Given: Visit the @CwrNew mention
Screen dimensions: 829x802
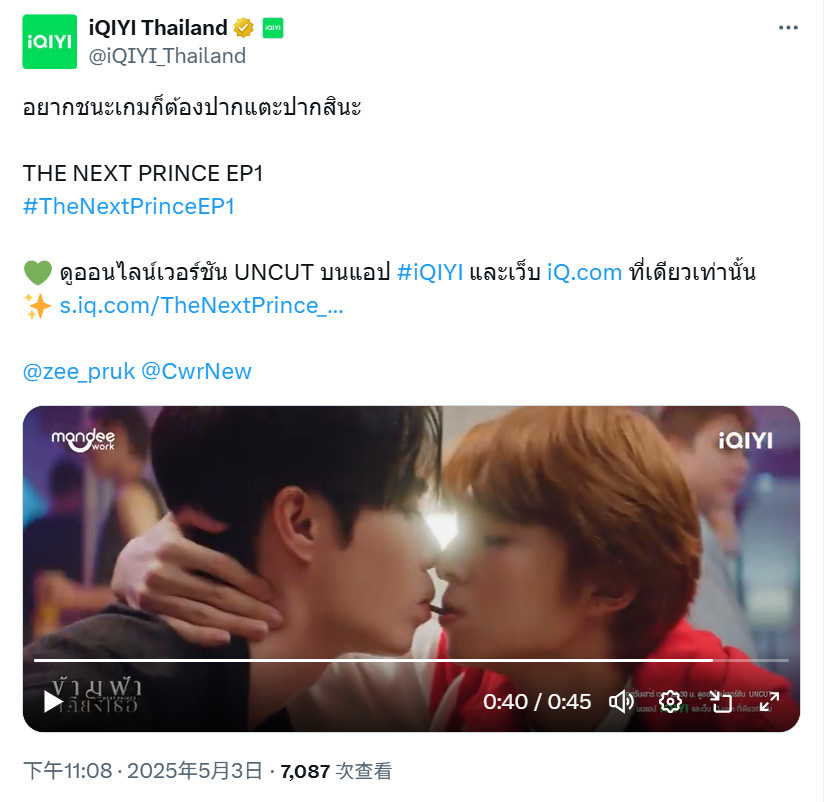Looking at the screenshot, I should click(x=196, y=372).
